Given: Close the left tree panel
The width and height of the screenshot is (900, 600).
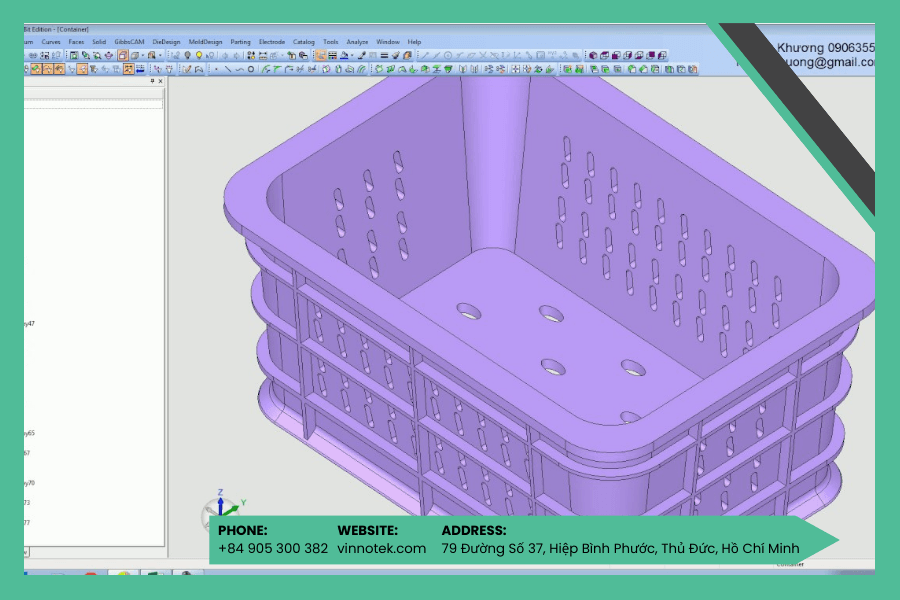Looking at the screenshot, I should pos(160,81).
